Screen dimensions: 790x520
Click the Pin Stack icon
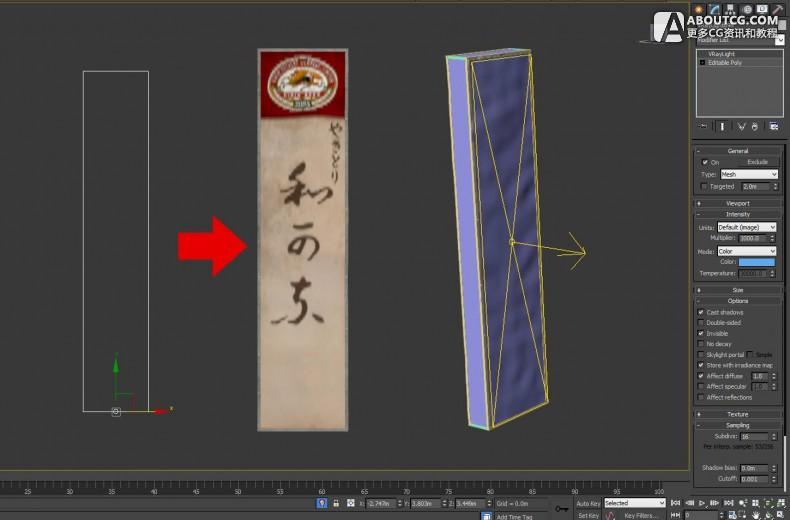pos(703,127)
